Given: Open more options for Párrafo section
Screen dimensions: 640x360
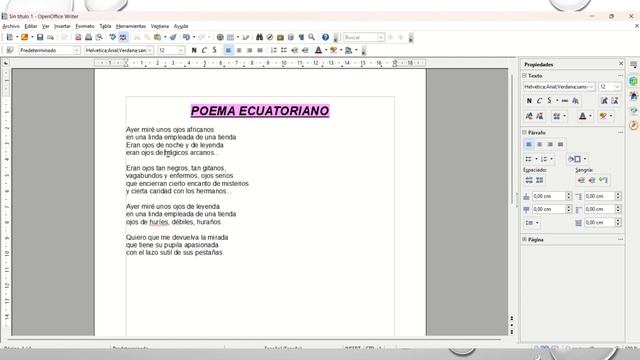Looking at the screenshot, I should pyautogui.click(x=620, y=133).
